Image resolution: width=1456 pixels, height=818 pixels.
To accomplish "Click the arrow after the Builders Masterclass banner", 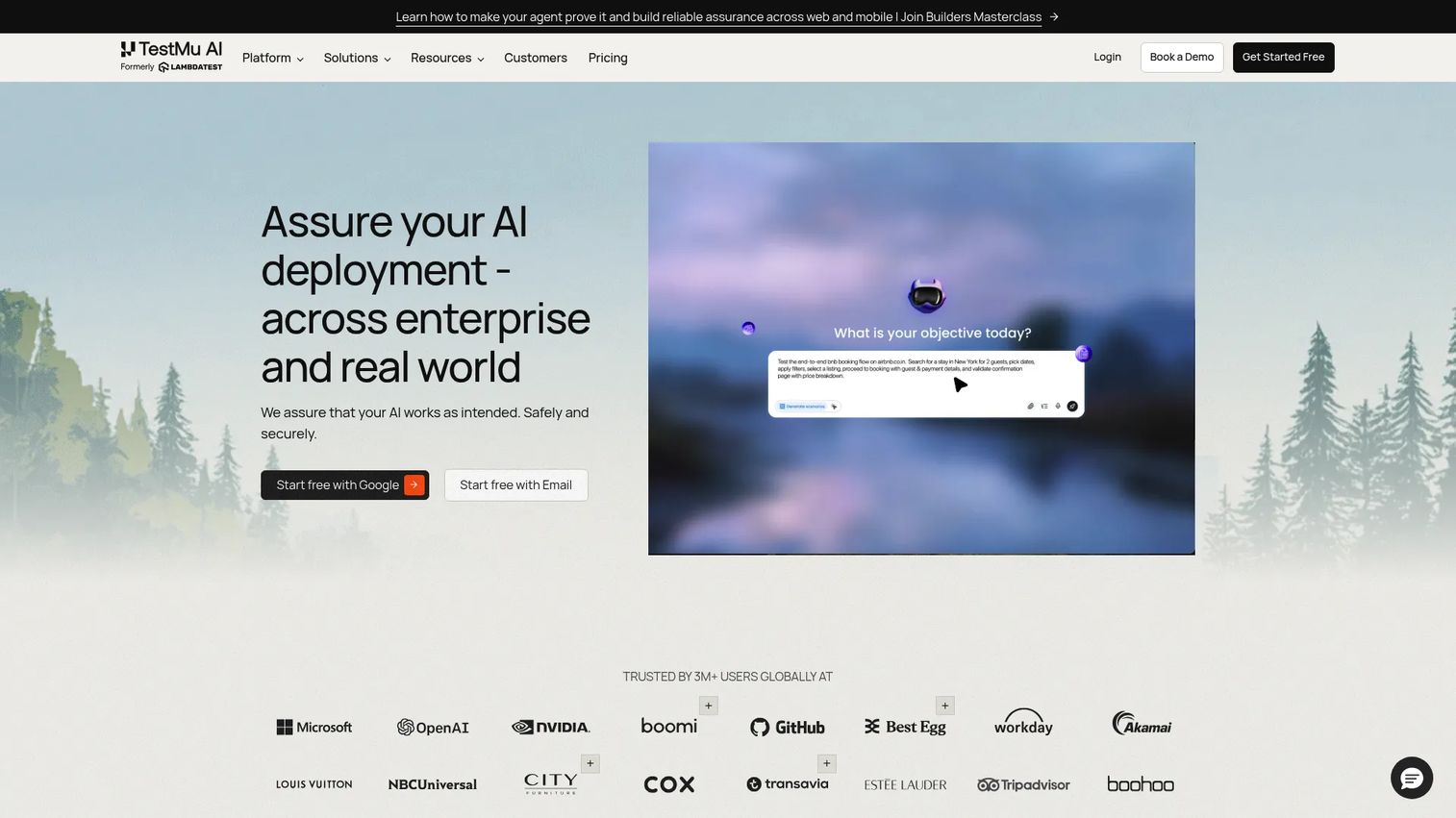I will click(1054, 16).
